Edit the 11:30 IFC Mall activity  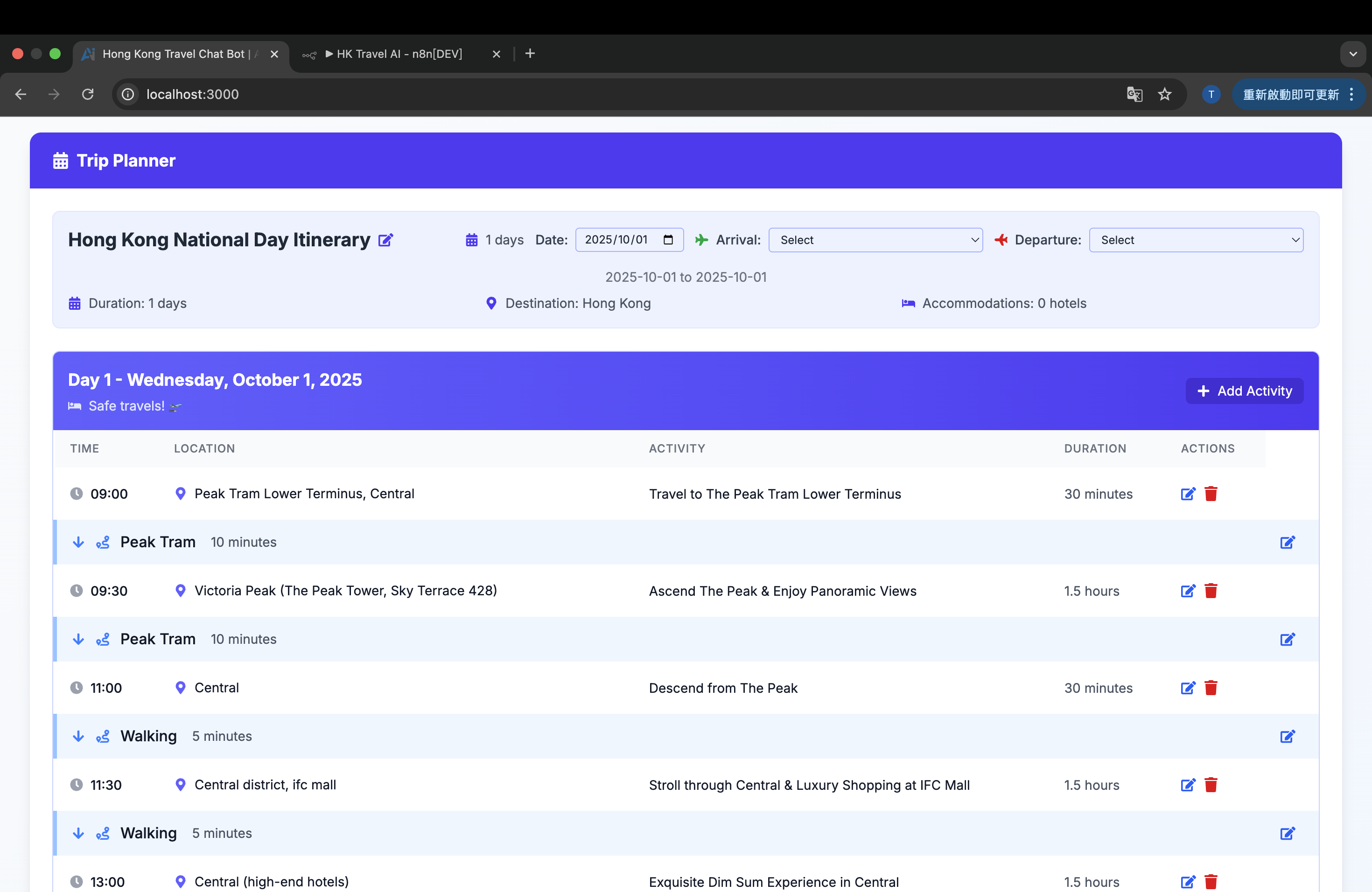pos(1188,785)
